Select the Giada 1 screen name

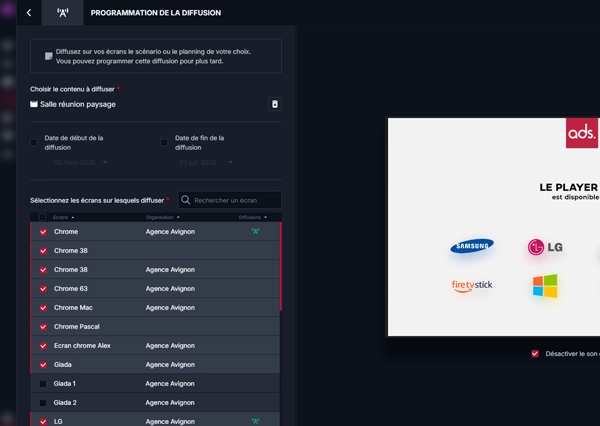(64, 384)
